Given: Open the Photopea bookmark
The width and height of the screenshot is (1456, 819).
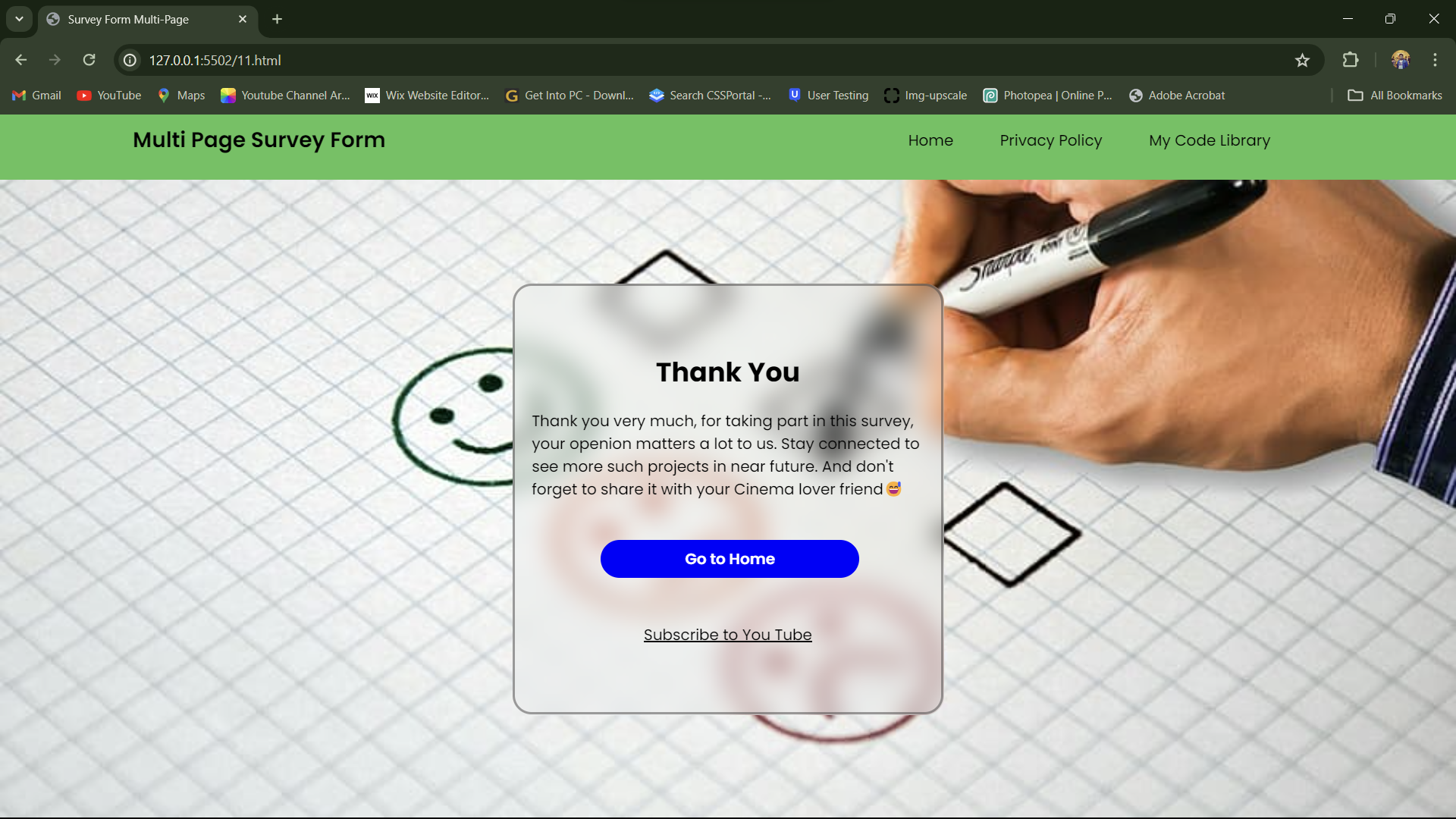Looking at the screenshot, I should (x=1048, y=96).
